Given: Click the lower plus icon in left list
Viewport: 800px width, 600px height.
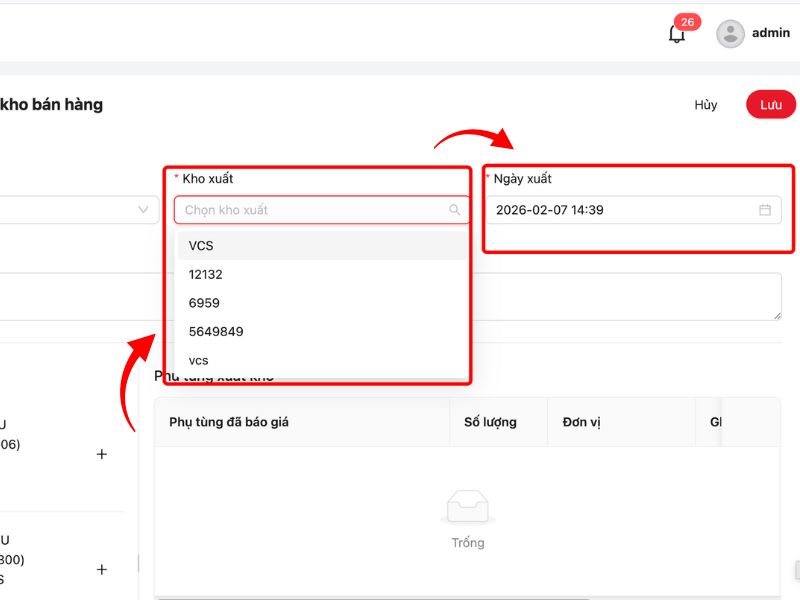Looking at the screenshot, I should (x=101, y=569).
